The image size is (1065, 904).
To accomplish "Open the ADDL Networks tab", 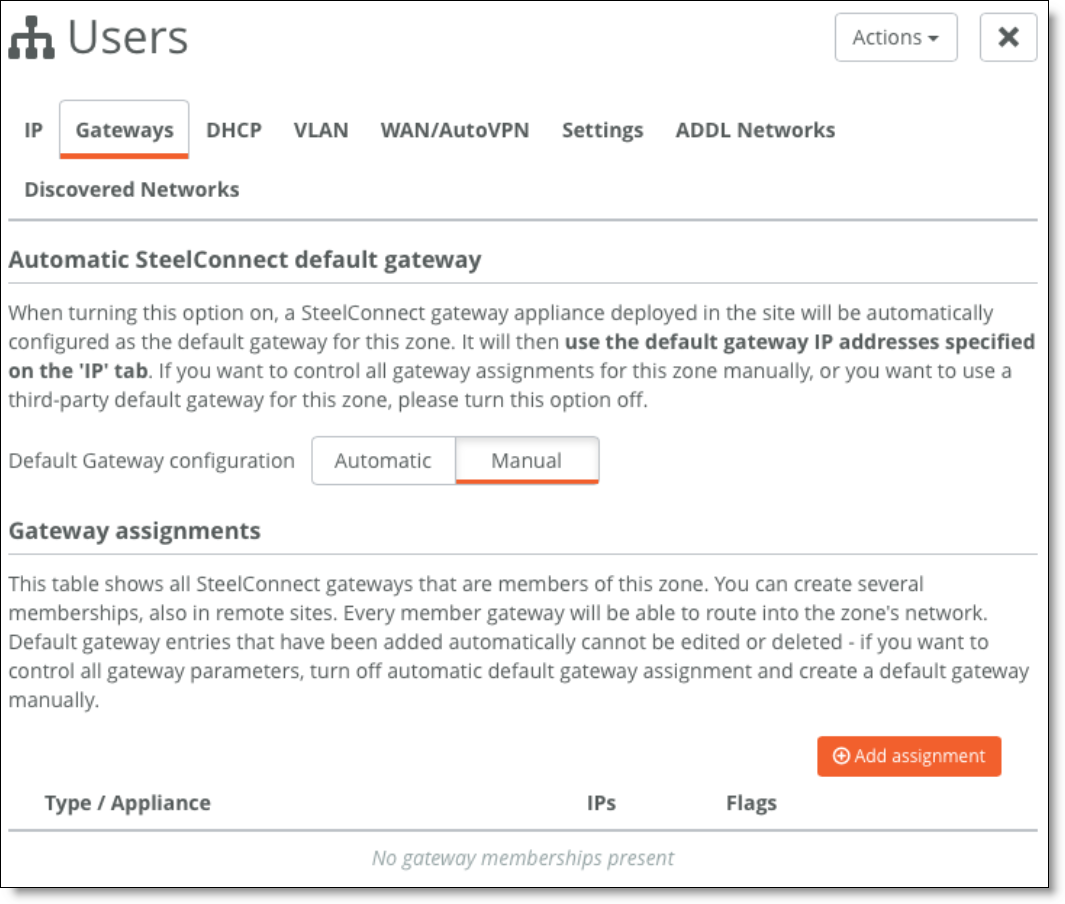I will [755, 130].
